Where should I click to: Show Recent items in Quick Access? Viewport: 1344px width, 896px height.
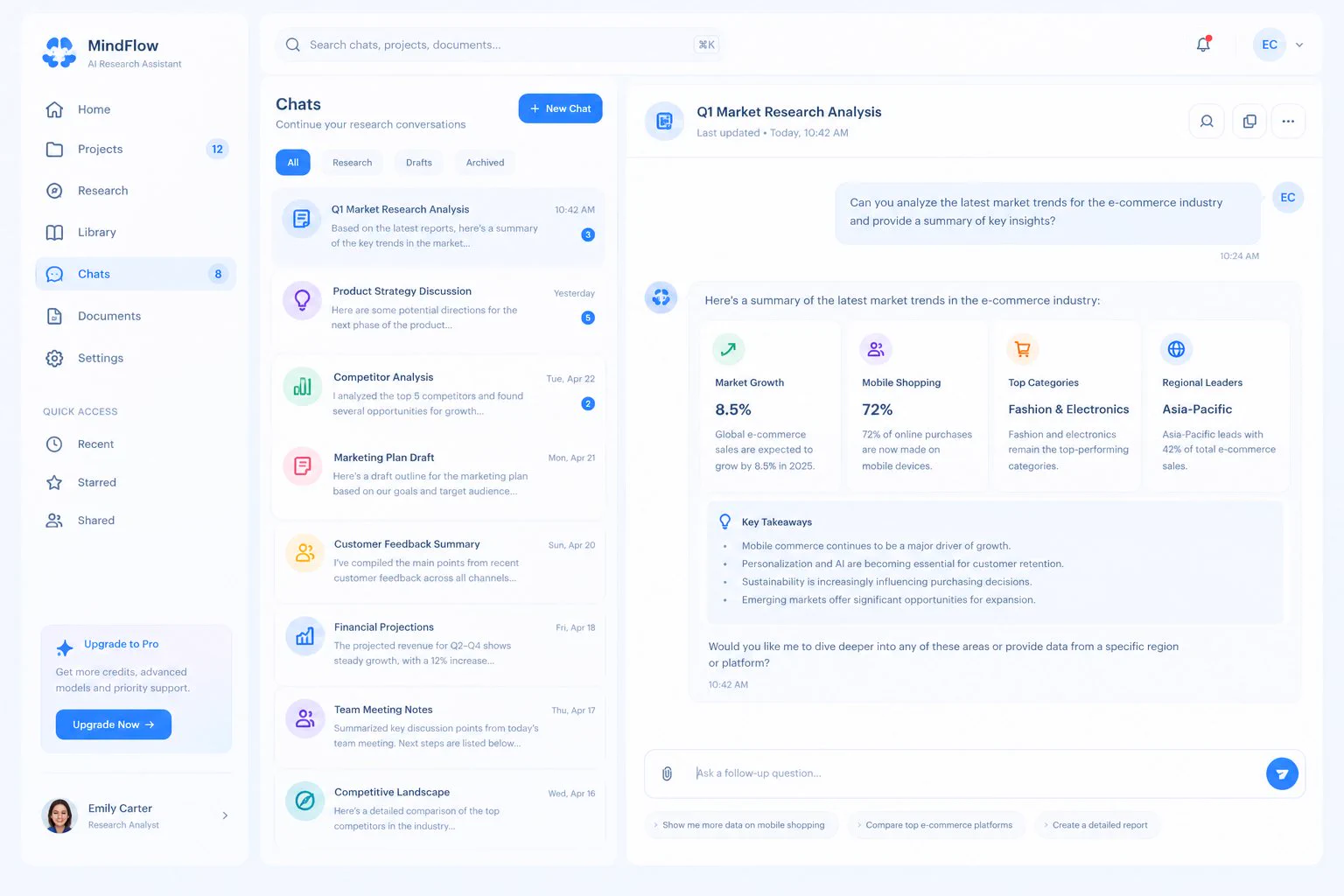(x=136, y=444)
